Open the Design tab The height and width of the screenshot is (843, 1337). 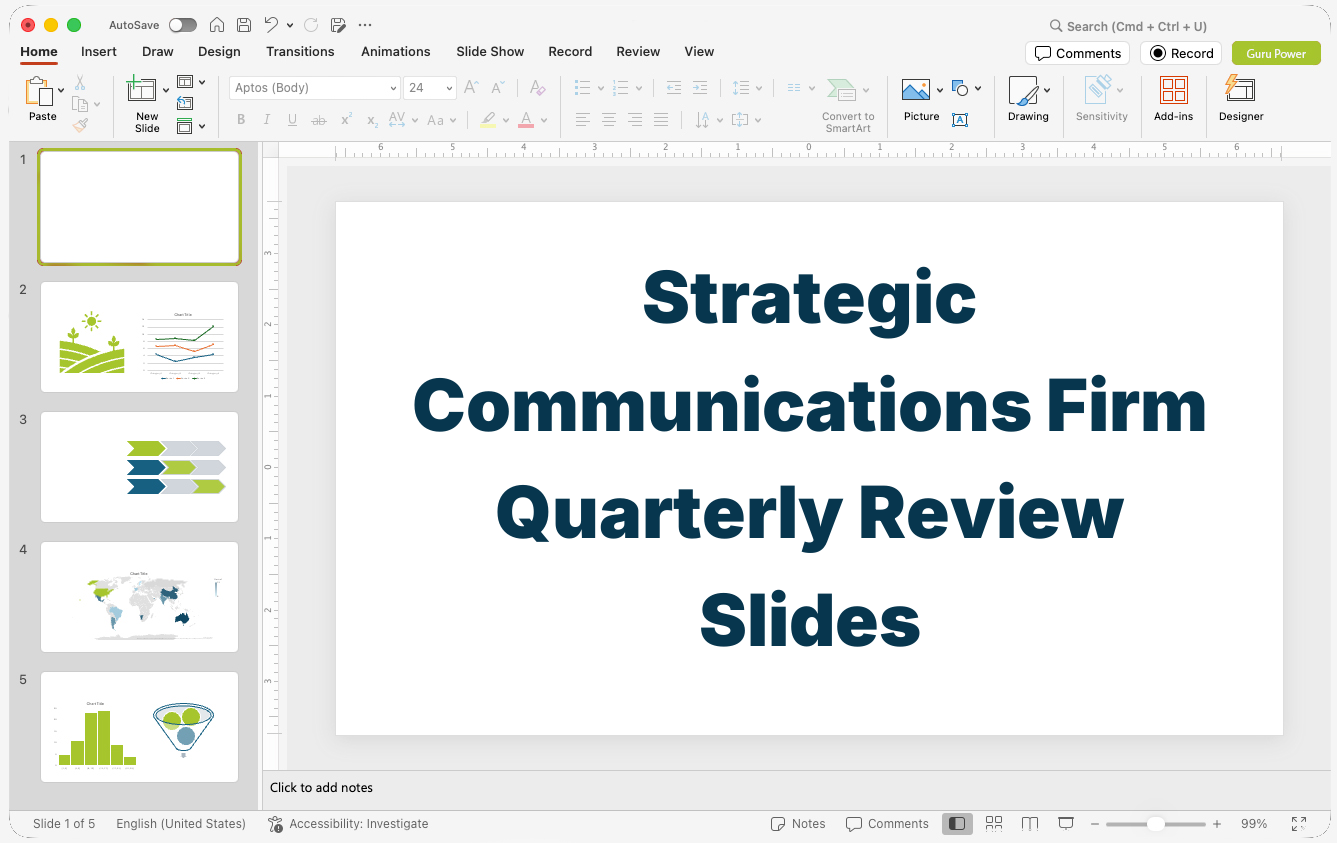point(219,52)
